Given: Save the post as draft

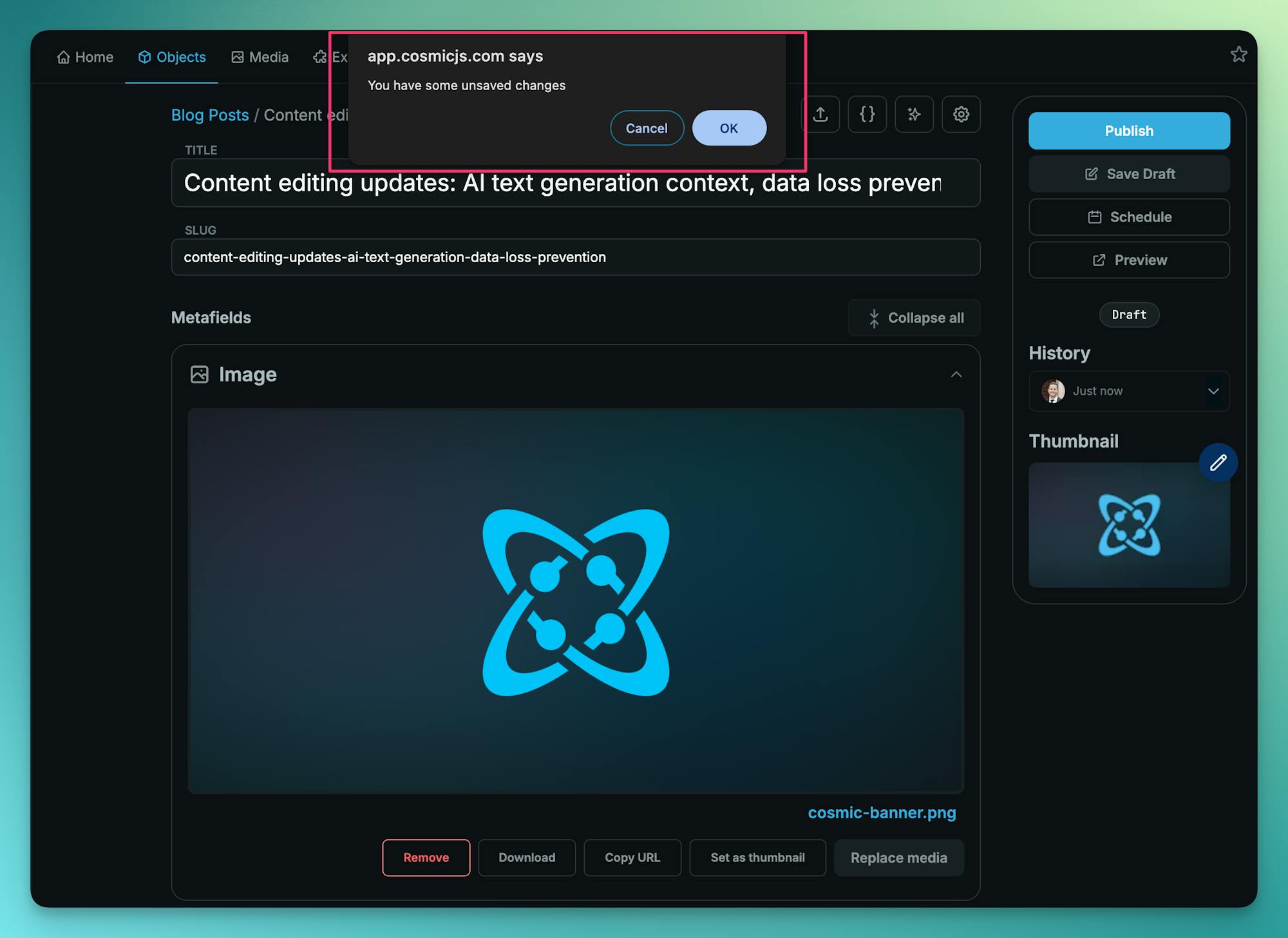Looking at the screenshot, I should tap(1129, 174).
